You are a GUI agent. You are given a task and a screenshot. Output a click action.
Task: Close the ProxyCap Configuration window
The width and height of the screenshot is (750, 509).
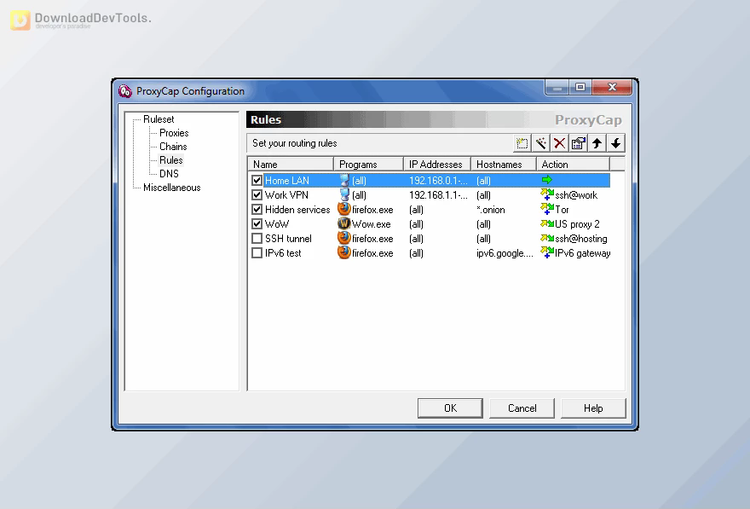(612, 87)
